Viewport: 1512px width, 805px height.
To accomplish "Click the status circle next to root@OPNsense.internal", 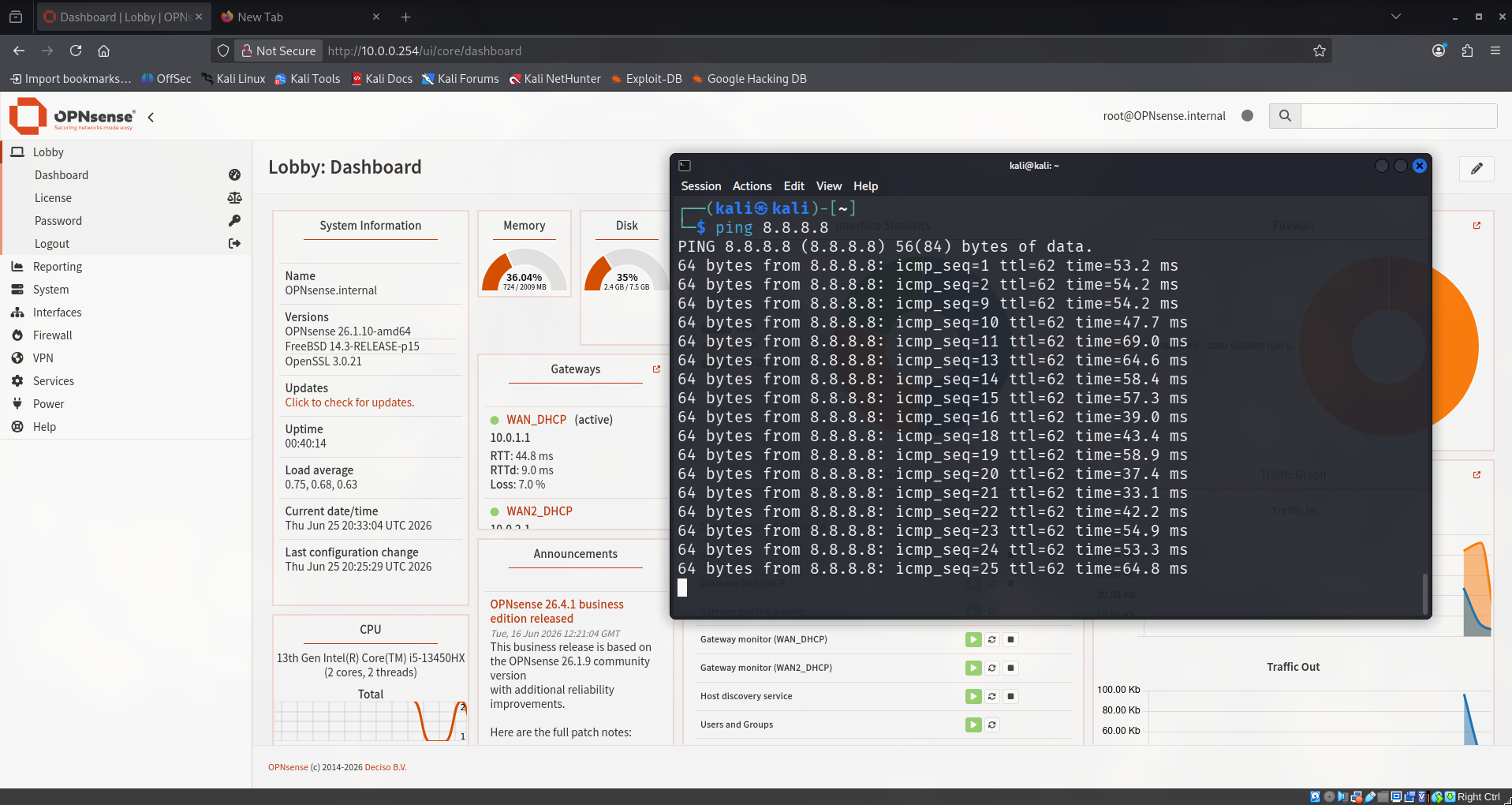I will click(x=1247, y=115).
